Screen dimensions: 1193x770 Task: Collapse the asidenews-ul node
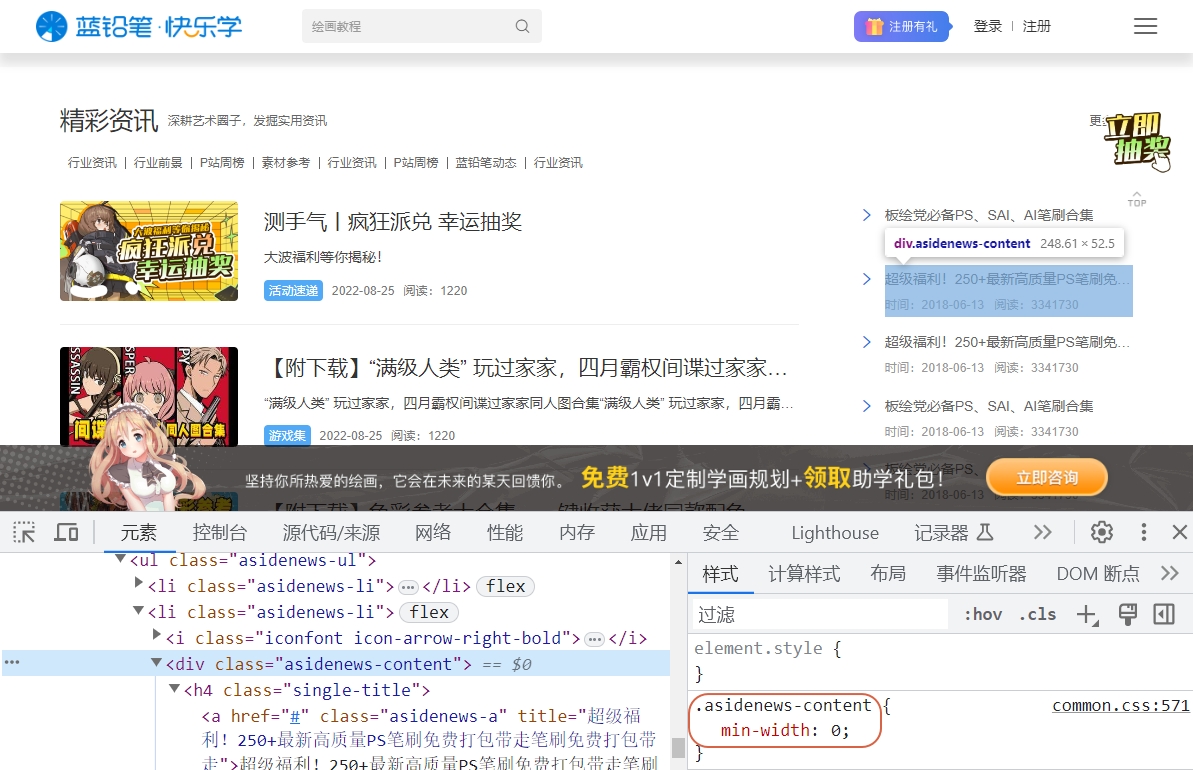120,559
